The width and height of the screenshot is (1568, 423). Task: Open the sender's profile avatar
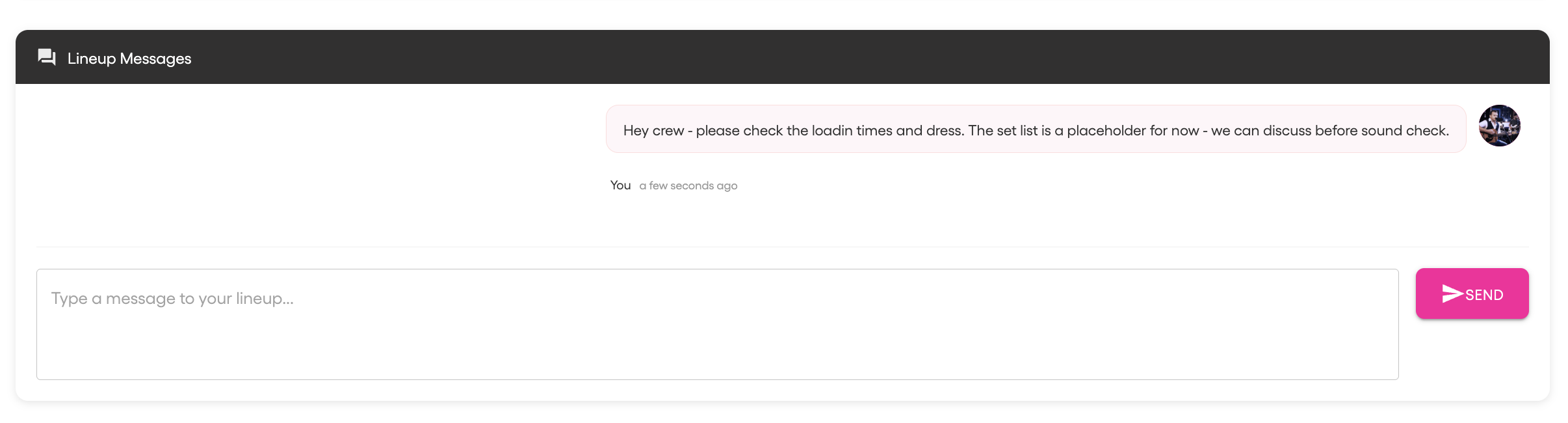[x=1499, y=126]
